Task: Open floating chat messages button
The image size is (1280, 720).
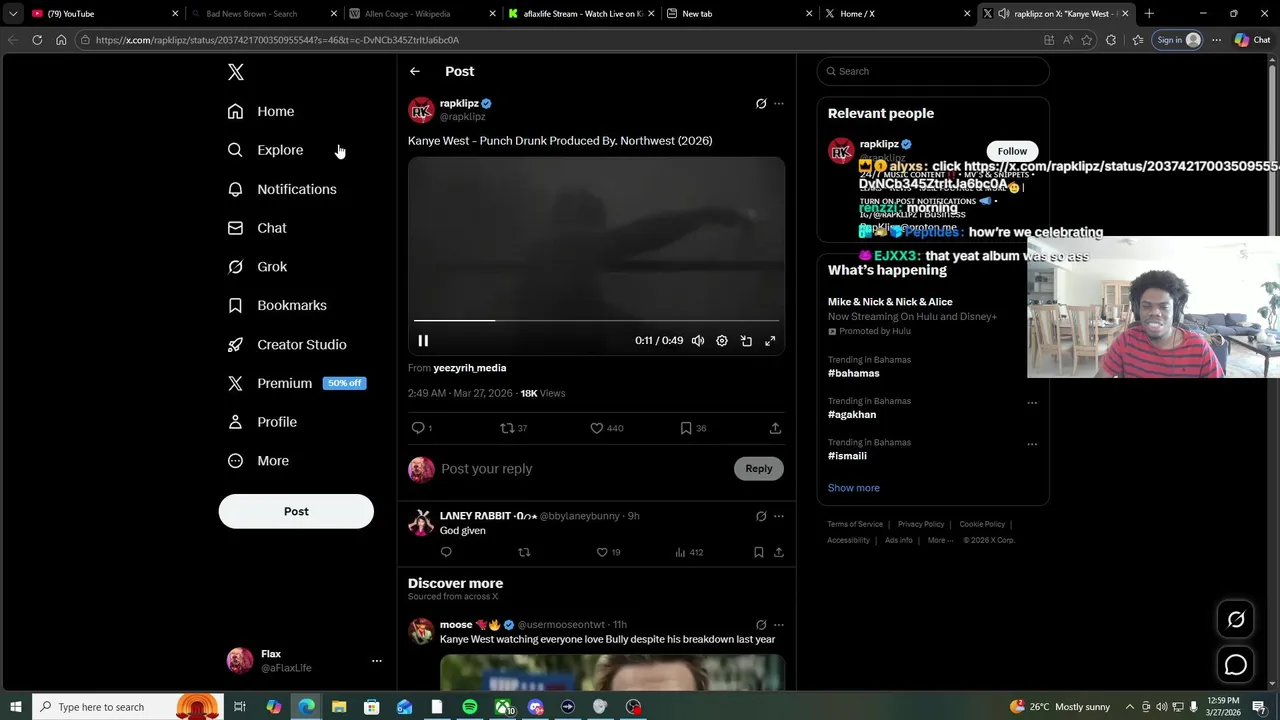Action: point(1236,665)
